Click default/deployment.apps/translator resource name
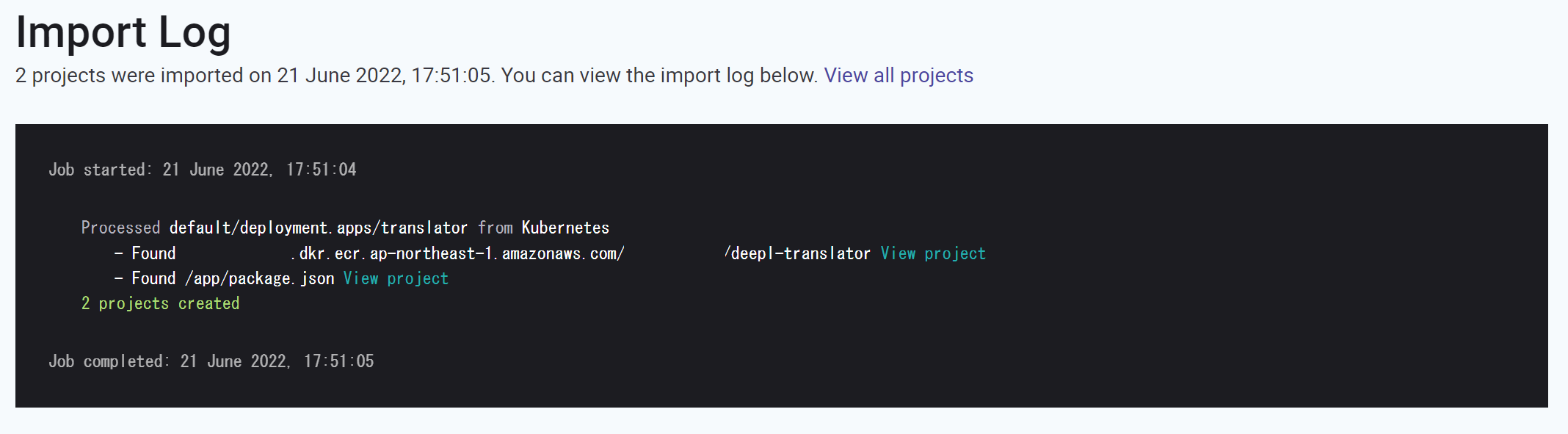This screenshot has height=434, width=1568. [318, 228]
